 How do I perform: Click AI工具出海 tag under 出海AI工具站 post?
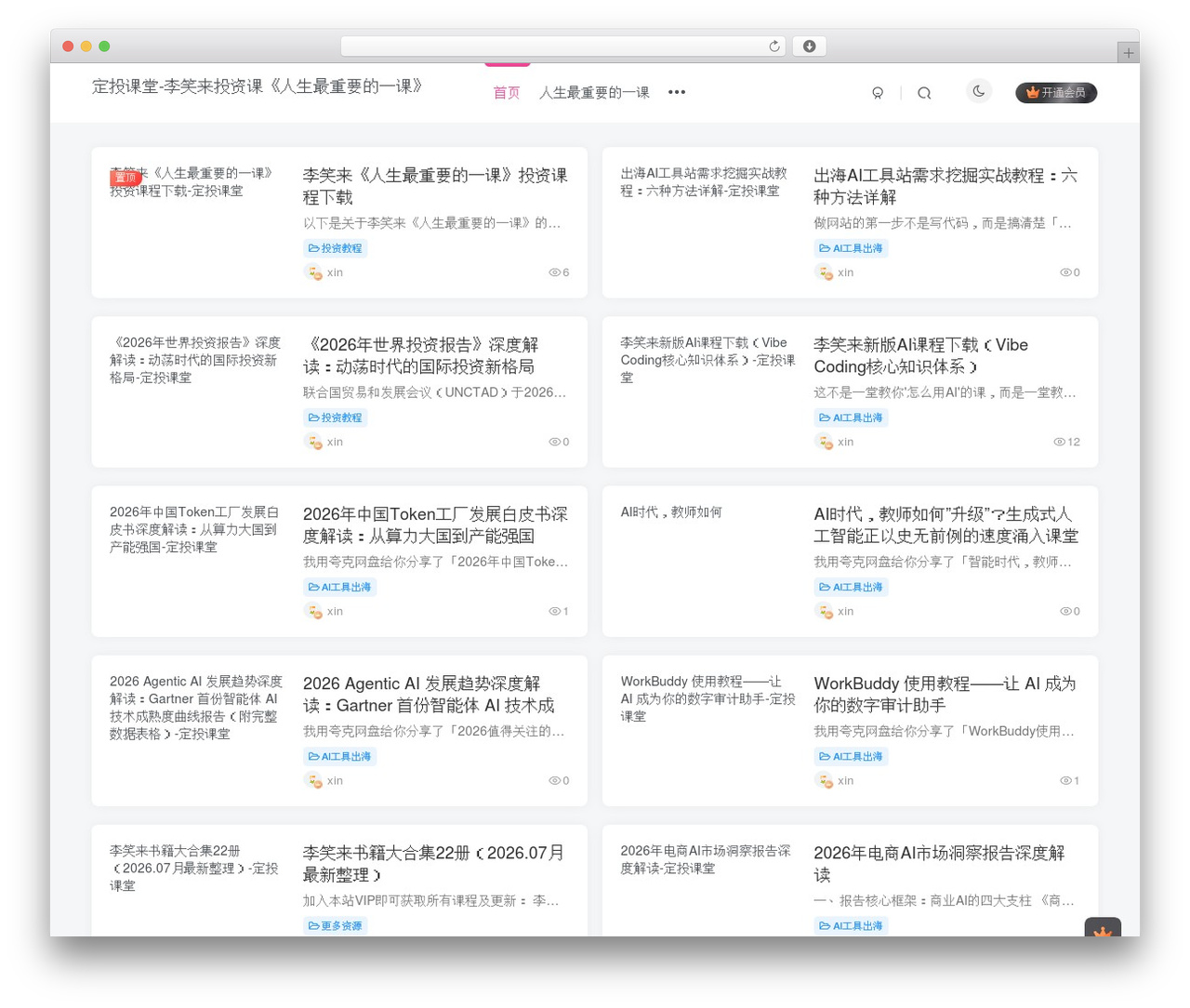851,248
